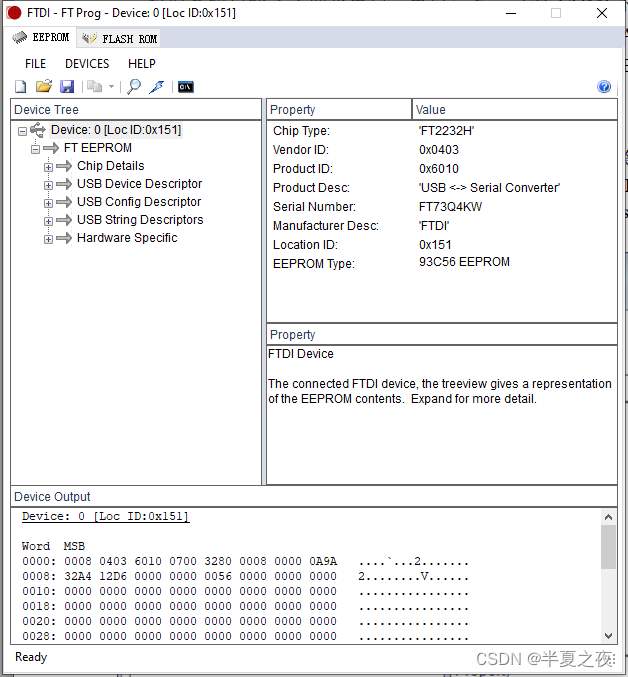This screenshot has width=628, height=677.
Task: Click the Device Output scroll down arrow
Action: (608, 636)
